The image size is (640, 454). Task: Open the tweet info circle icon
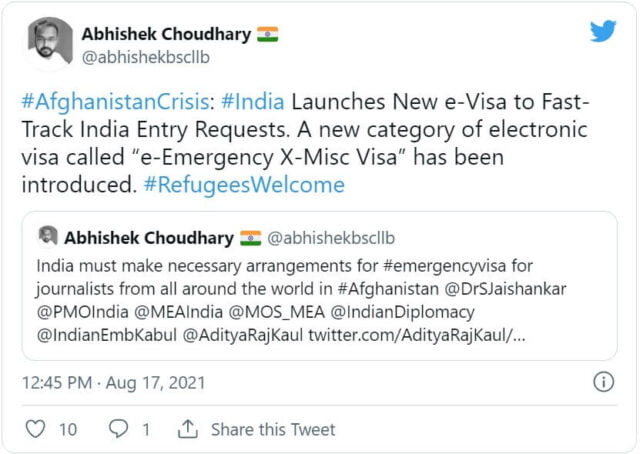pos(604,381)
